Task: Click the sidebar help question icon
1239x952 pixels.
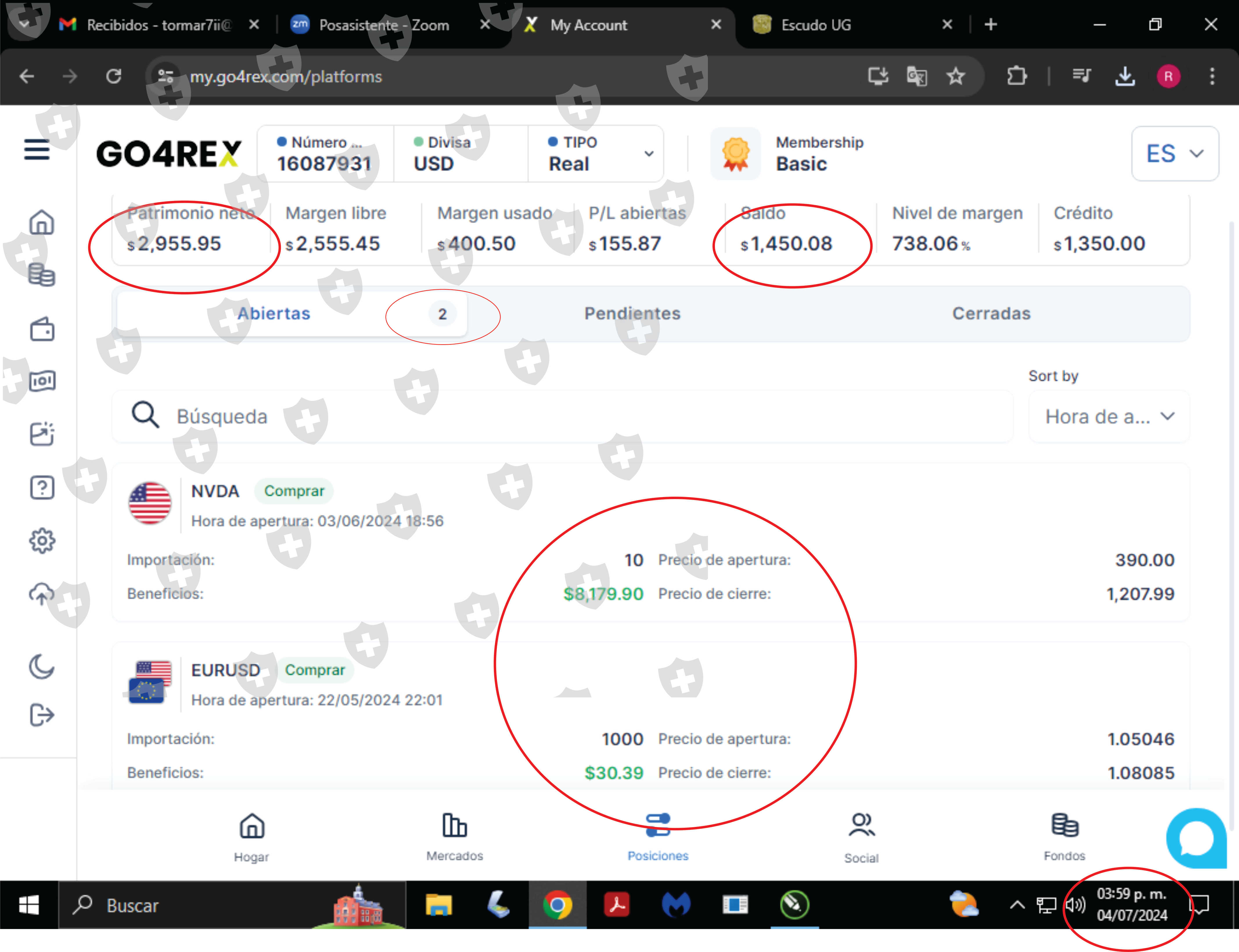Action: [x=41, y=488]
